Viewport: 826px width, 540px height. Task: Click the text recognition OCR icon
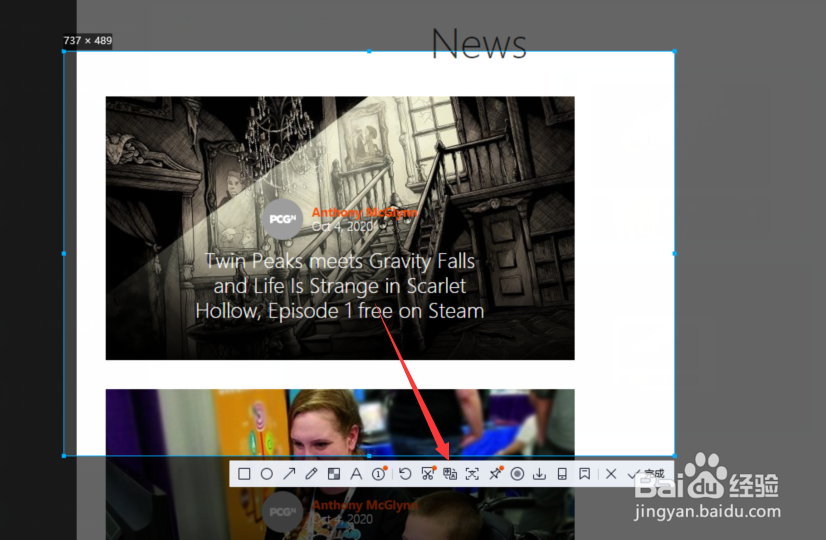coord(472,474)
